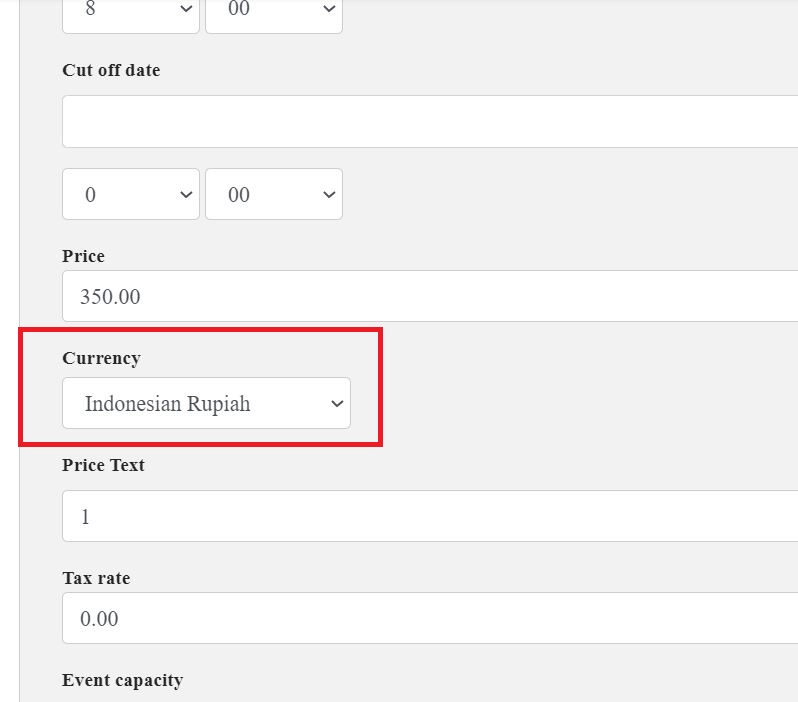Click the Currency label text
The width and height of the screenshot is (798, 702).
pyautogui.click(x=101, y=358)
